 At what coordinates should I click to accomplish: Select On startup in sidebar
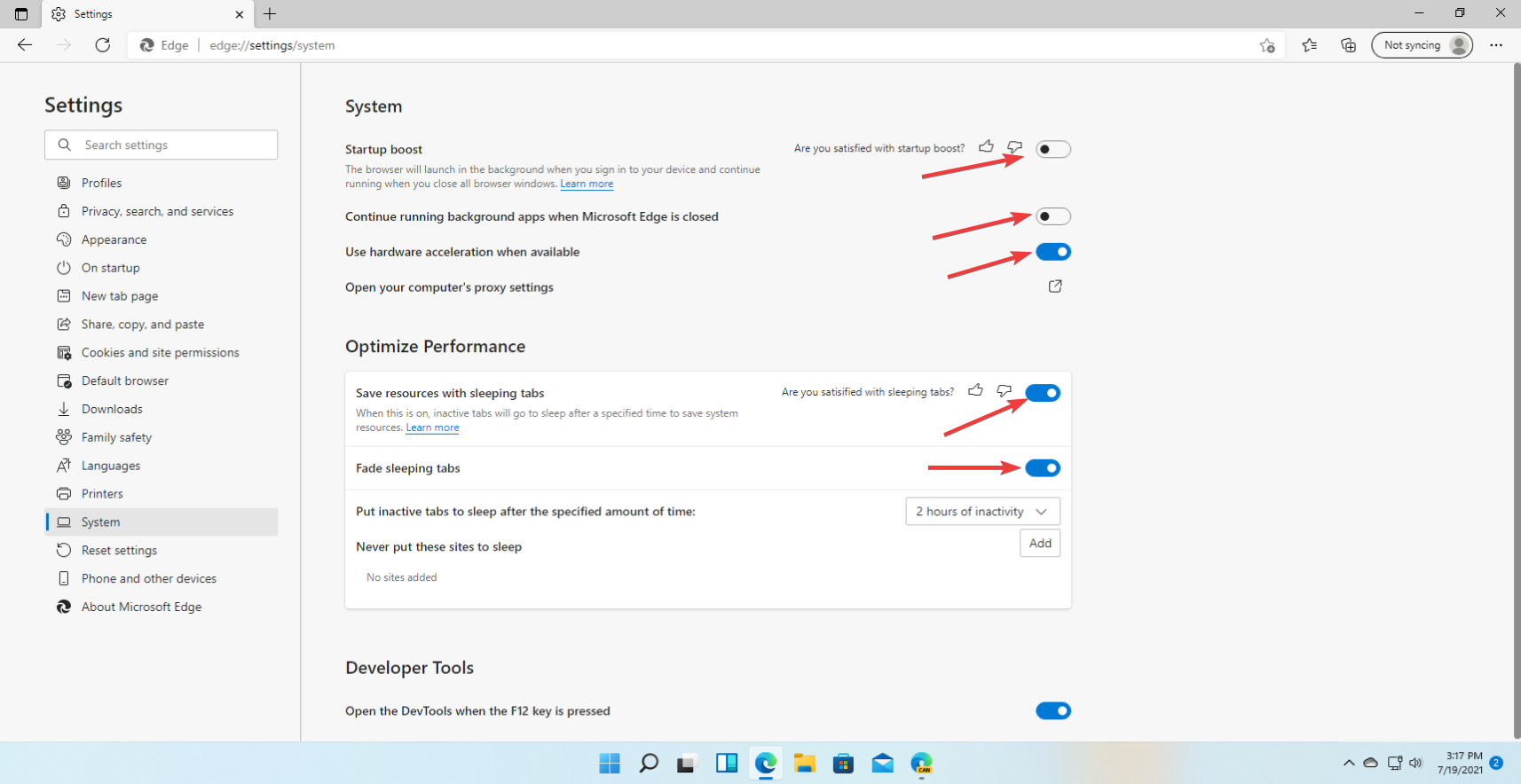[162, 268]
